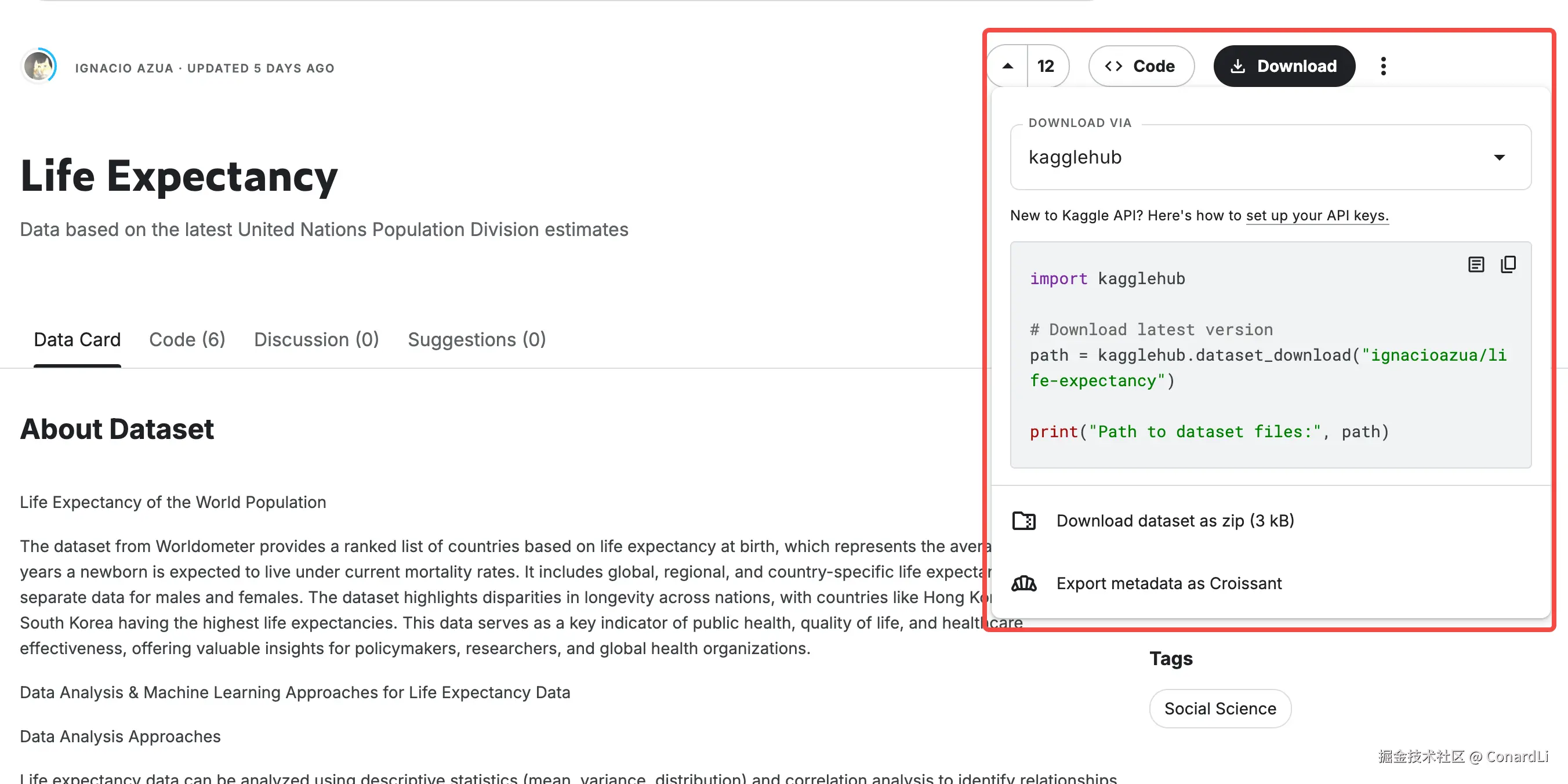Choose Export metadata as Croissant
Image resolution: width=1568 pixels, height=784 pixels.
point(1168,584)
